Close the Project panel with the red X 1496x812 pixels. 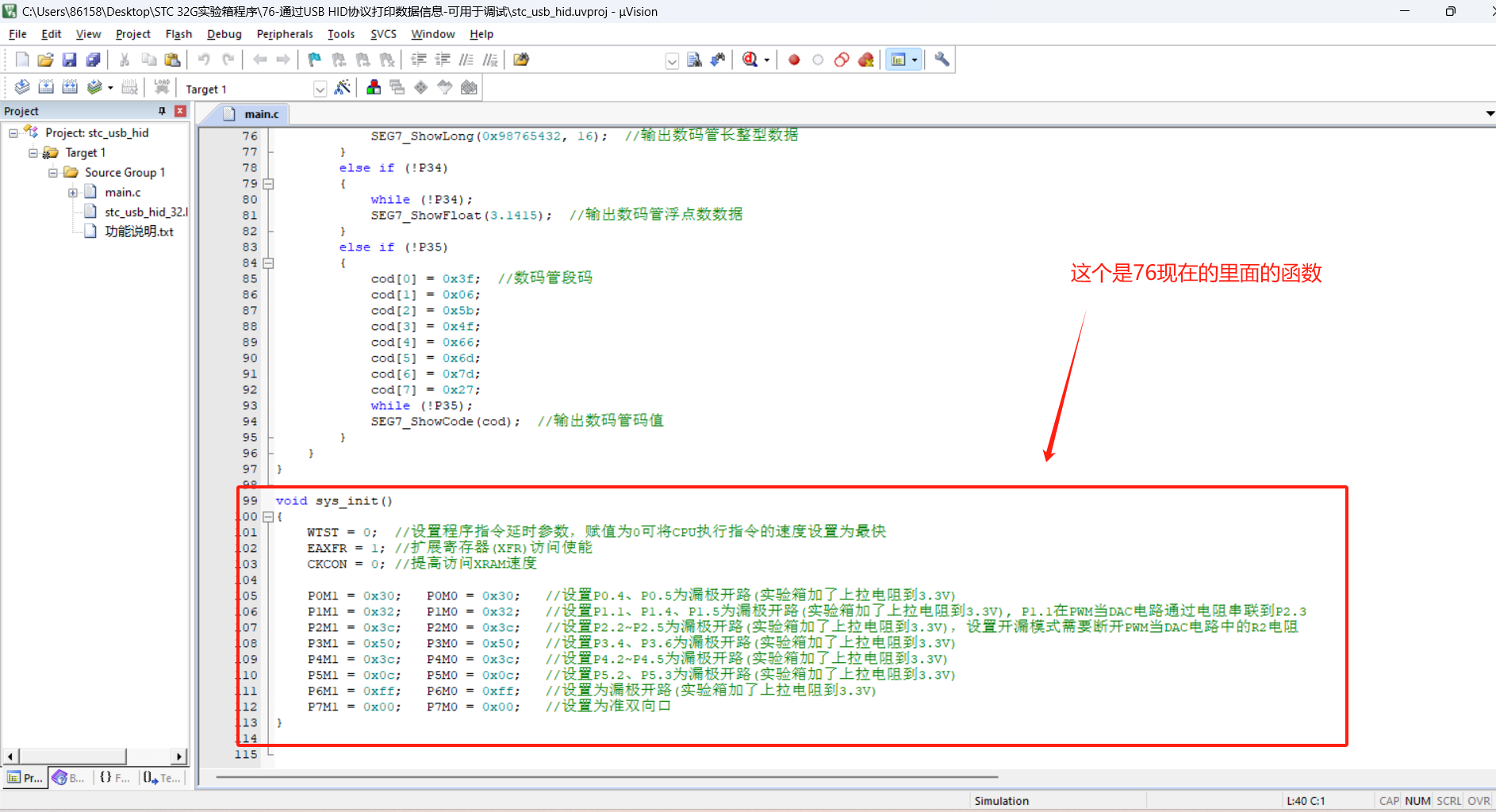(x=181, y=111)
